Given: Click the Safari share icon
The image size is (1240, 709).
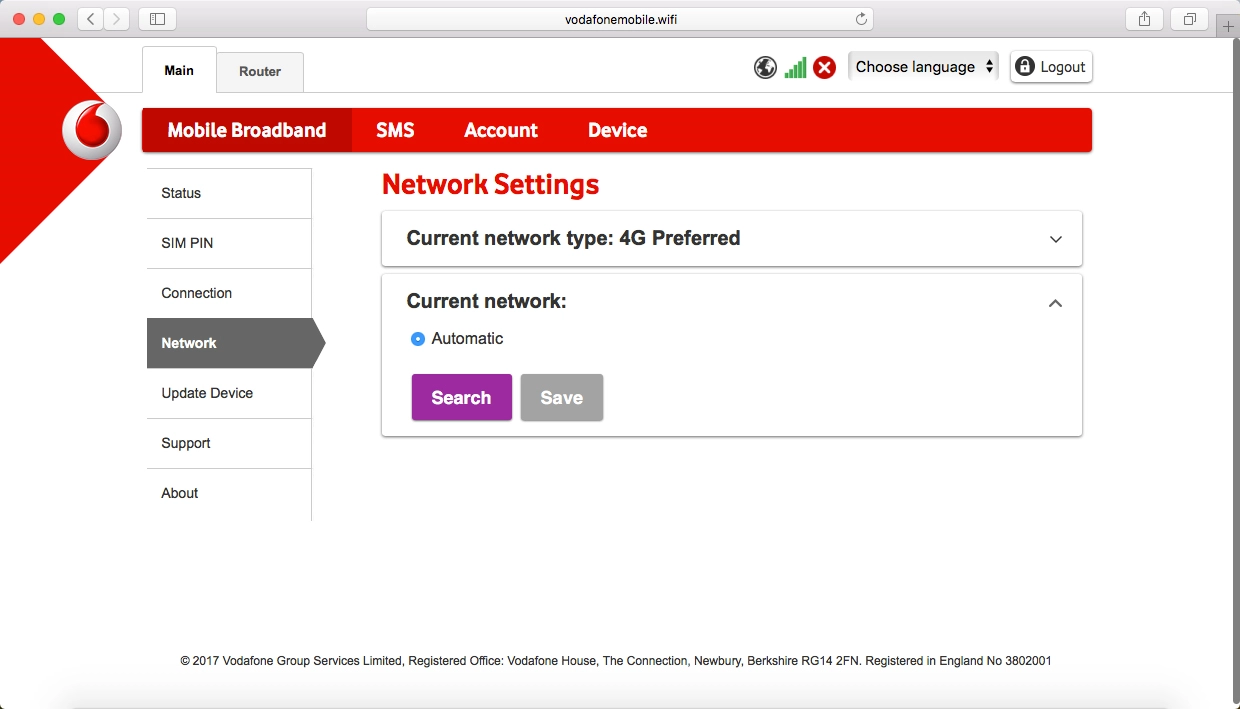Looking at the screenshot, I should pyautogui.click(x=1145, y=19).
